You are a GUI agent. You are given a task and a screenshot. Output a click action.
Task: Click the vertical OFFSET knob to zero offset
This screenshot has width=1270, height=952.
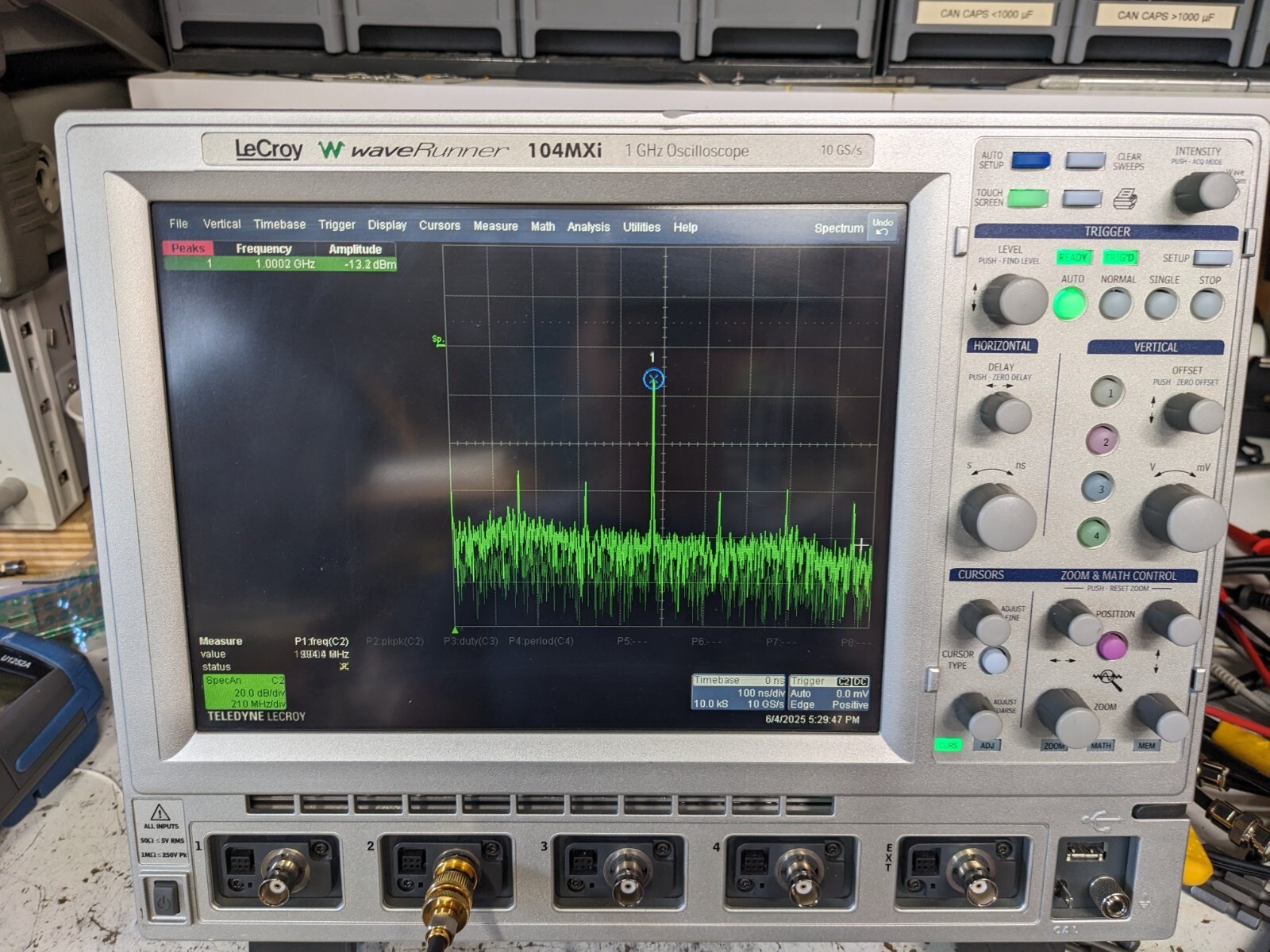click(1192, 413)
